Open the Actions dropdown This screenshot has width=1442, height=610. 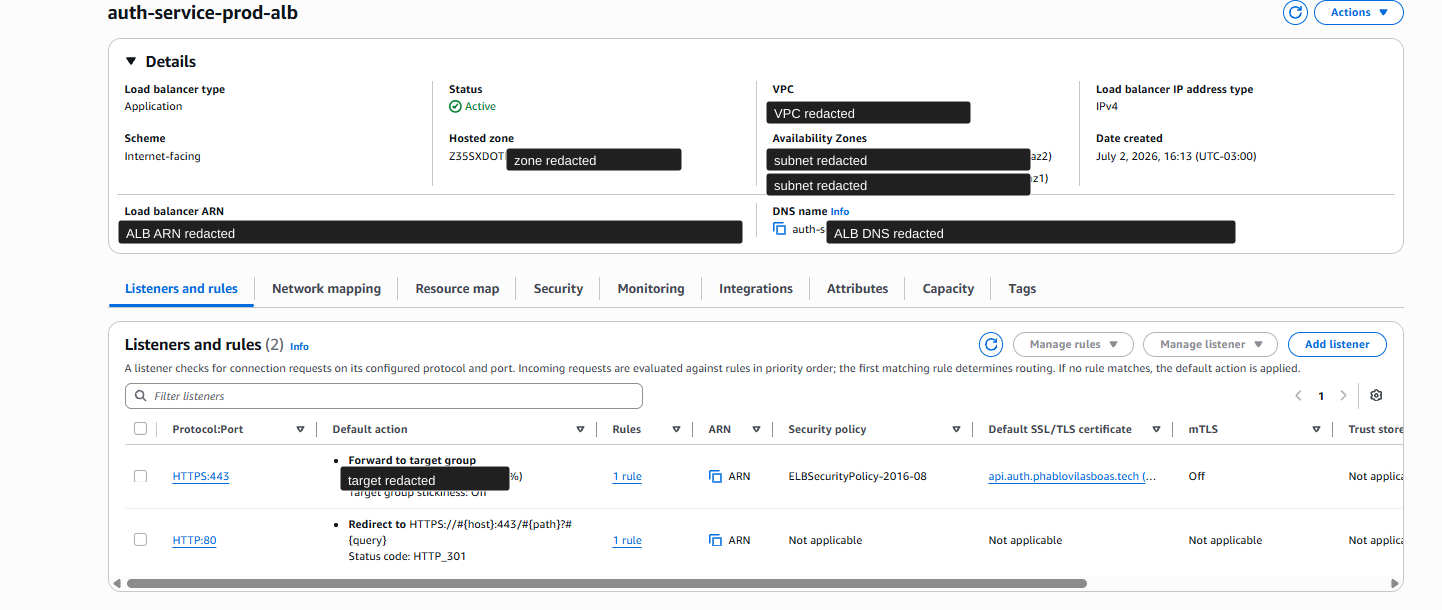pos(1359,12)
